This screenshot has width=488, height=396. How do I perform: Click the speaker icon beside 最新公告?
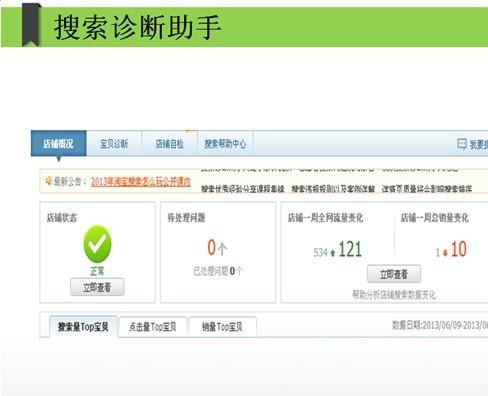(49, 181)
